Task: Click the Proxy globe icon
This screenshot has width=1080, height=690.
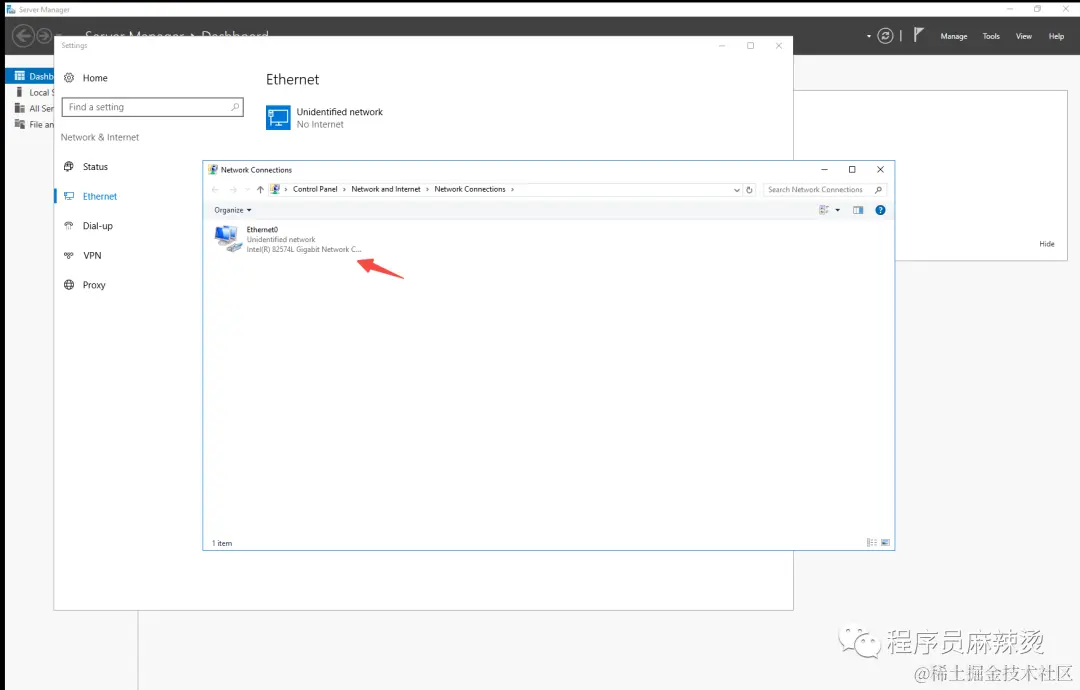Action: coord(69,285)
